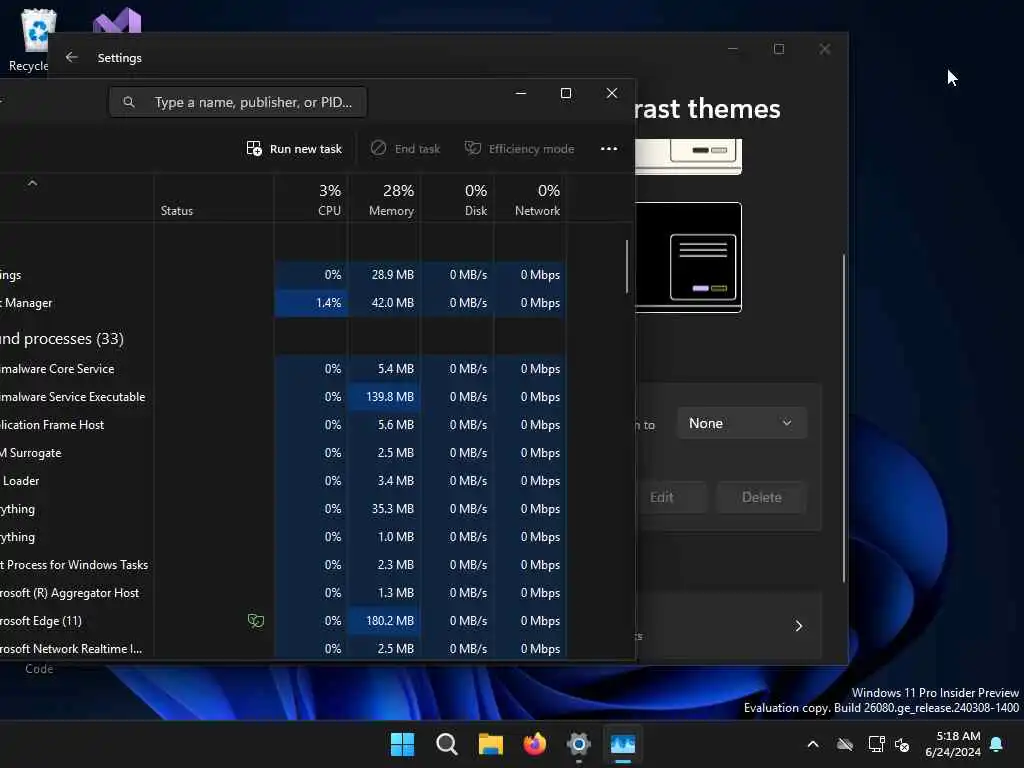This screenshot has height=768, width=1024.
Task: Sort processes by Disk column
Action: (x=457, y=199)
